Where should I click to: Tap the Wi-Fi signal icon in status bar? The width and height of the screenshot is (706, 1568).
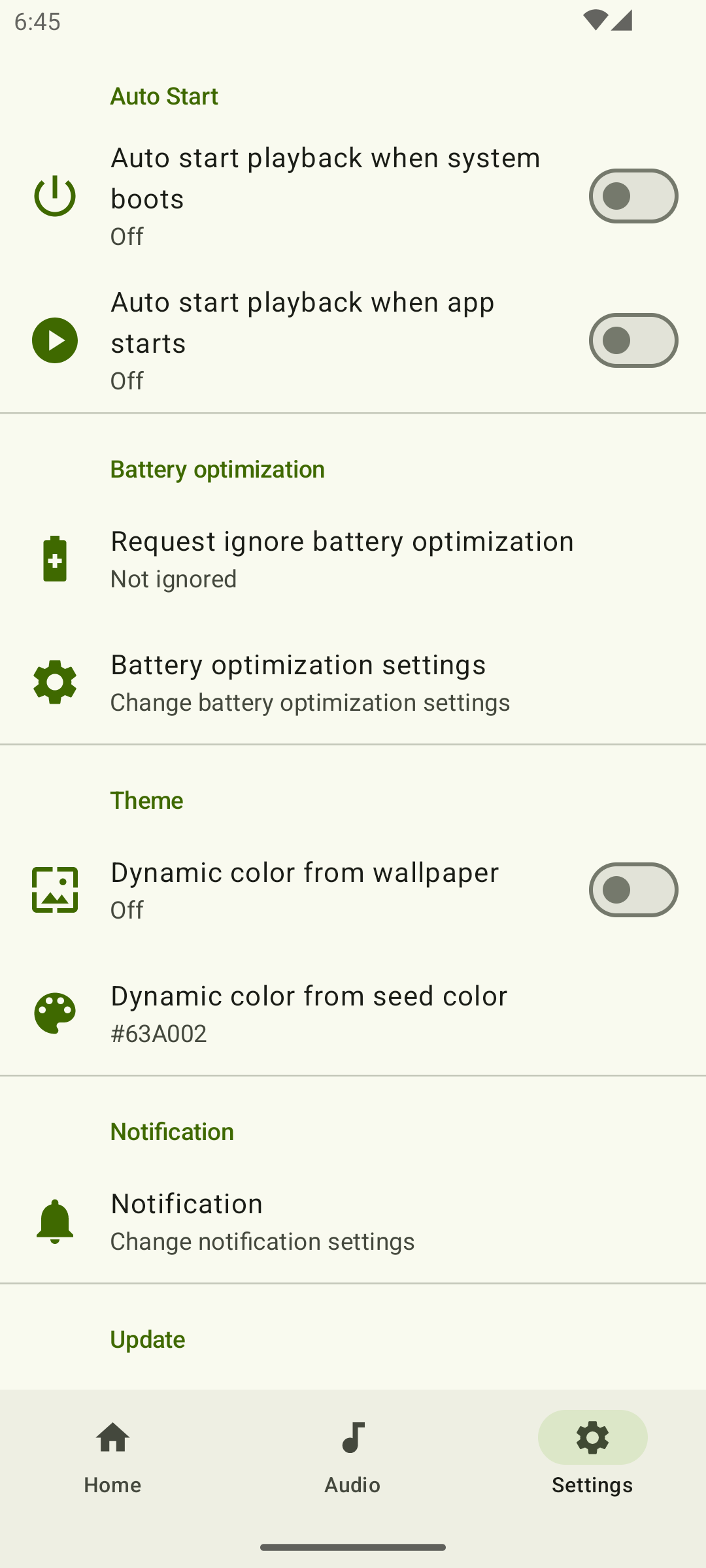click(x=594, y=21)
